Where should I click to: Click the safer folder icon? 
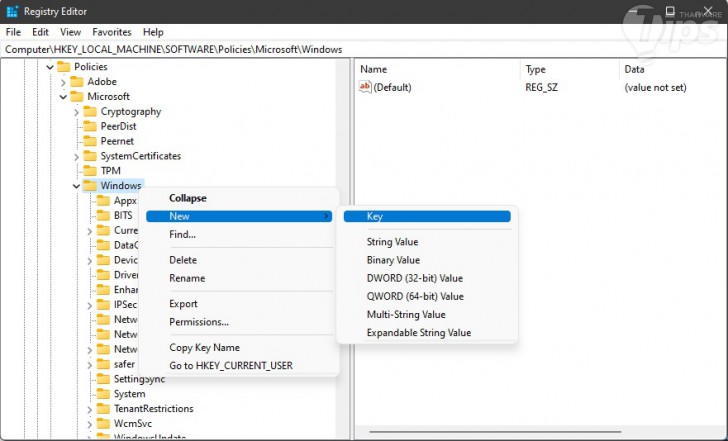[x=103, y=364]
